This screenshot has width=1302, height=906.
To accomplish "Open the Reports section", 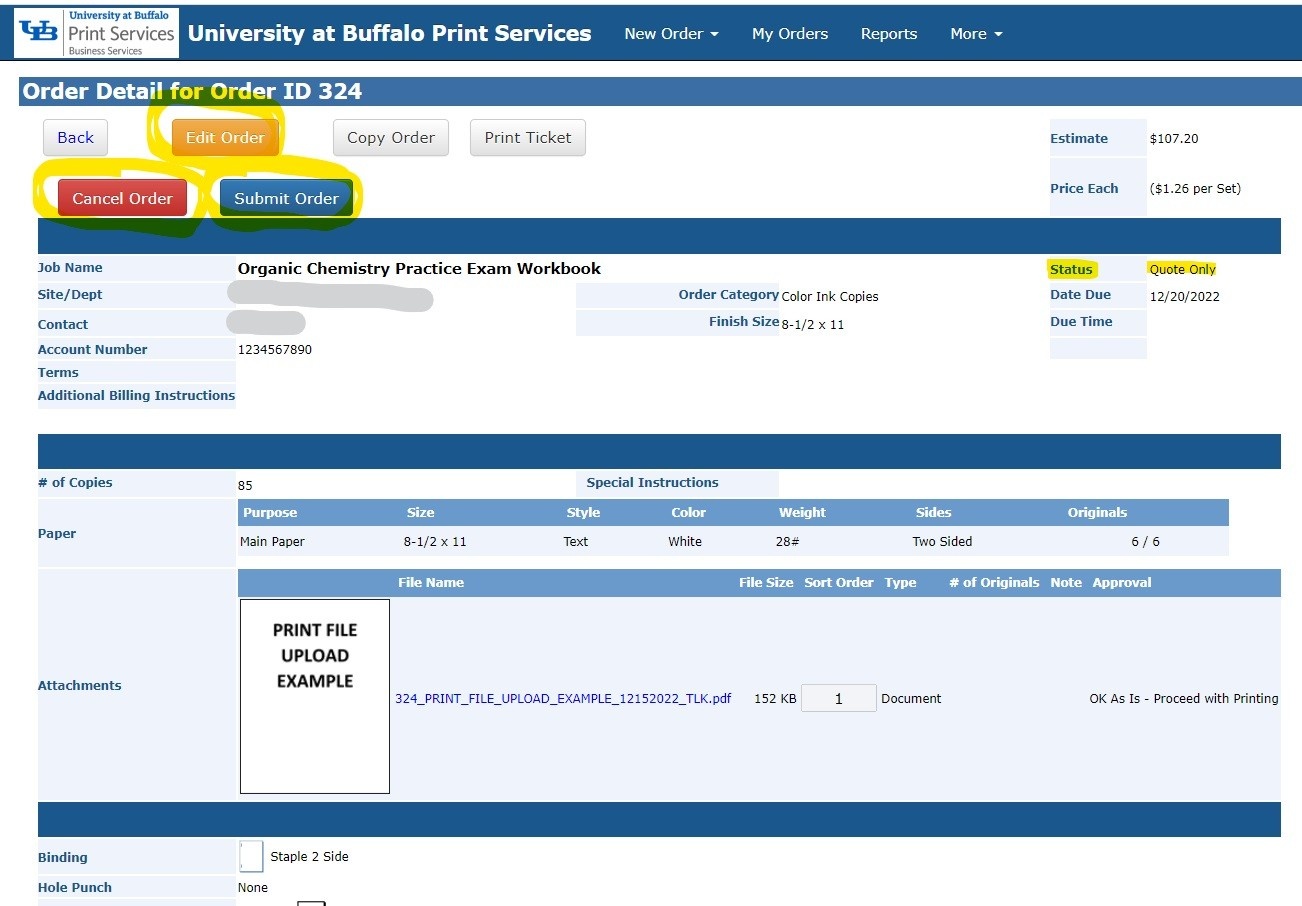I will (888, 33).
